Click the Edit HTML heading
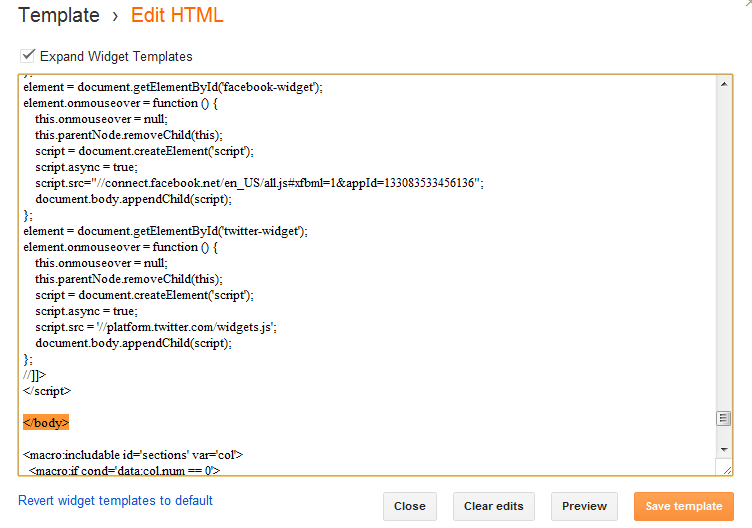The width and height of the screenshot is (752, 528). tap(178, 16)
